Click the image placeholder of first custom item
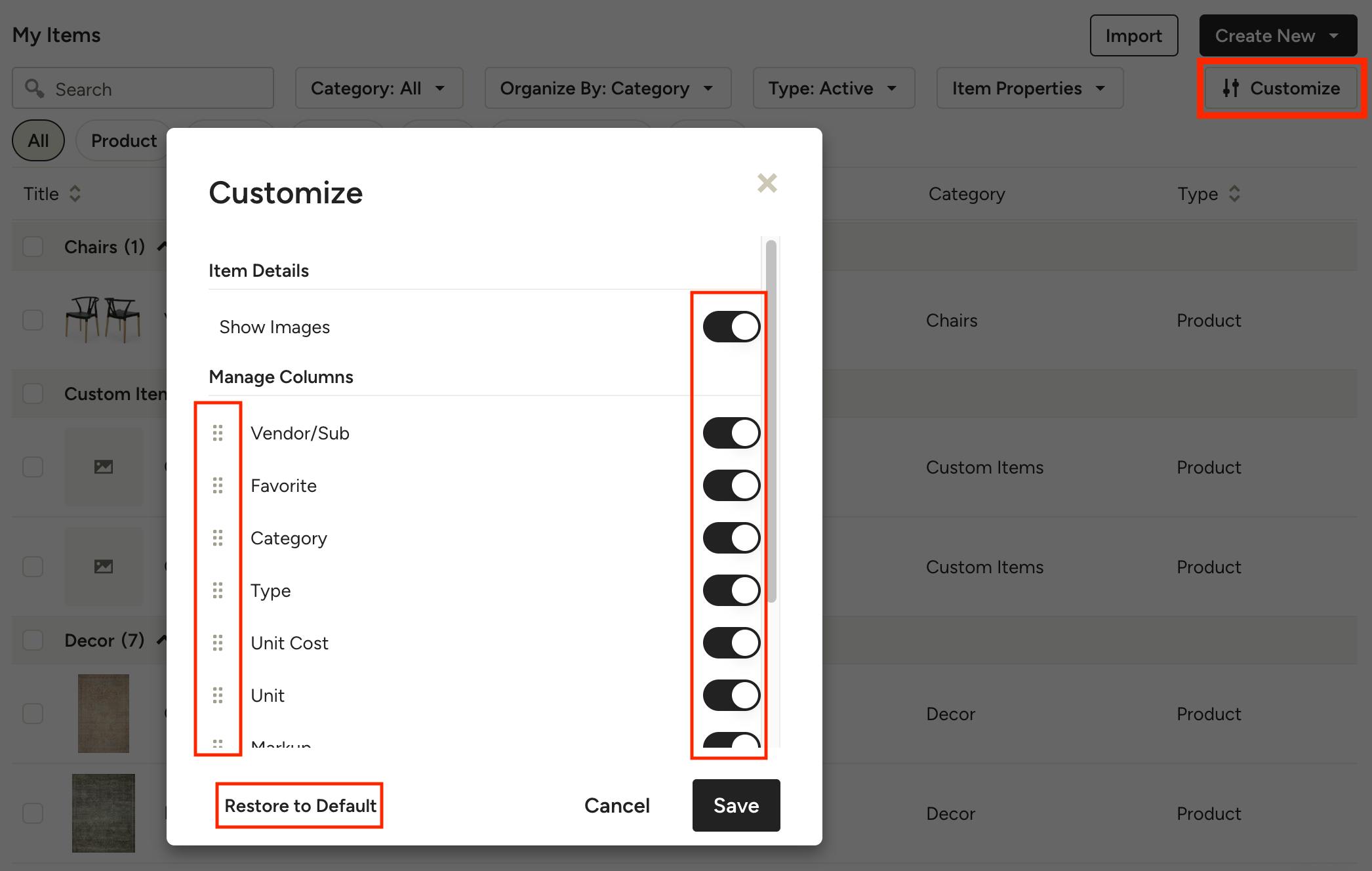Screen dimensions: 1372x871 (x=104, y=467)
